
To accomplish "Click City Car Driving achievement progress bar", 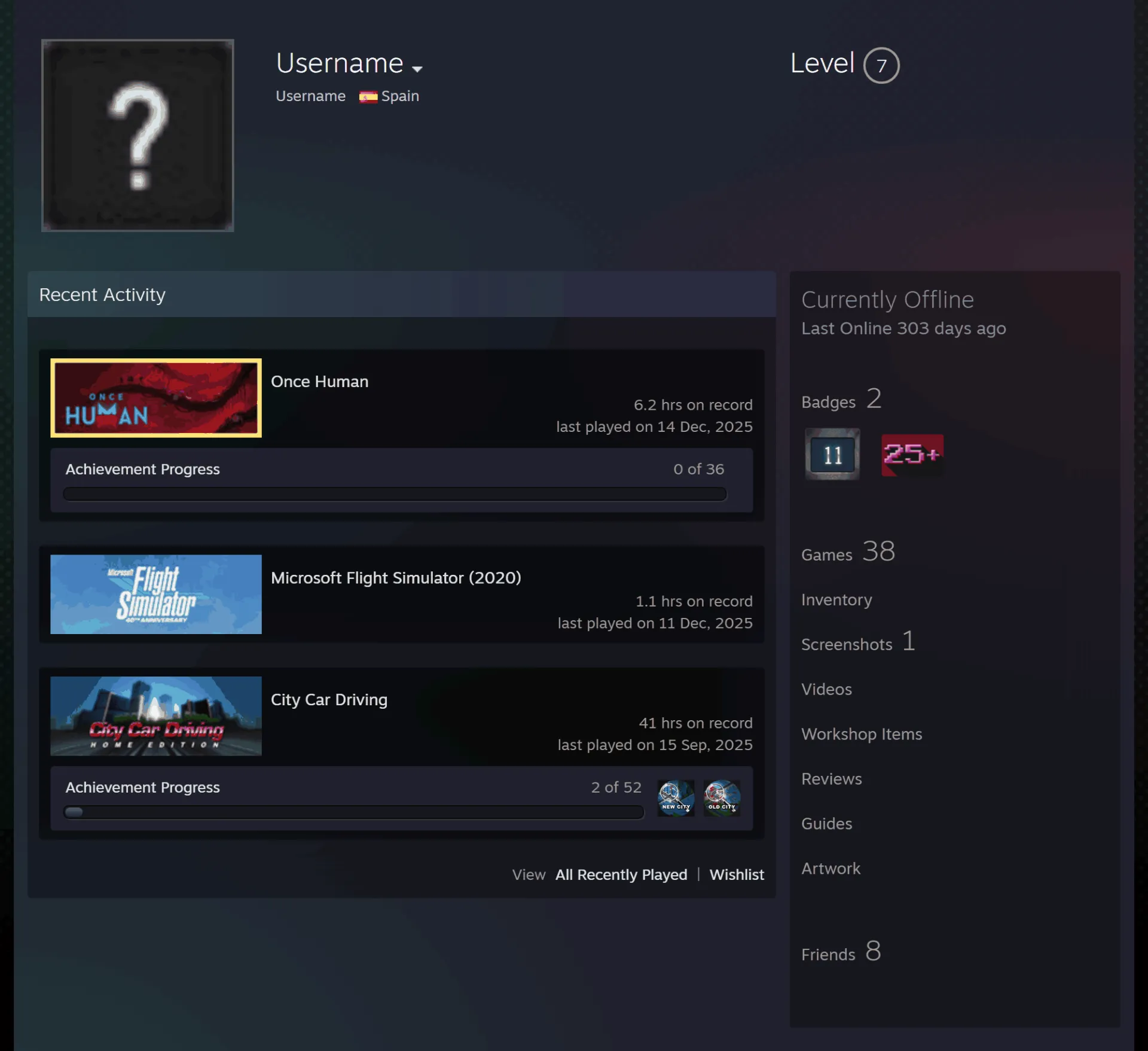I will pyautogui.click(x=354, y=812).
